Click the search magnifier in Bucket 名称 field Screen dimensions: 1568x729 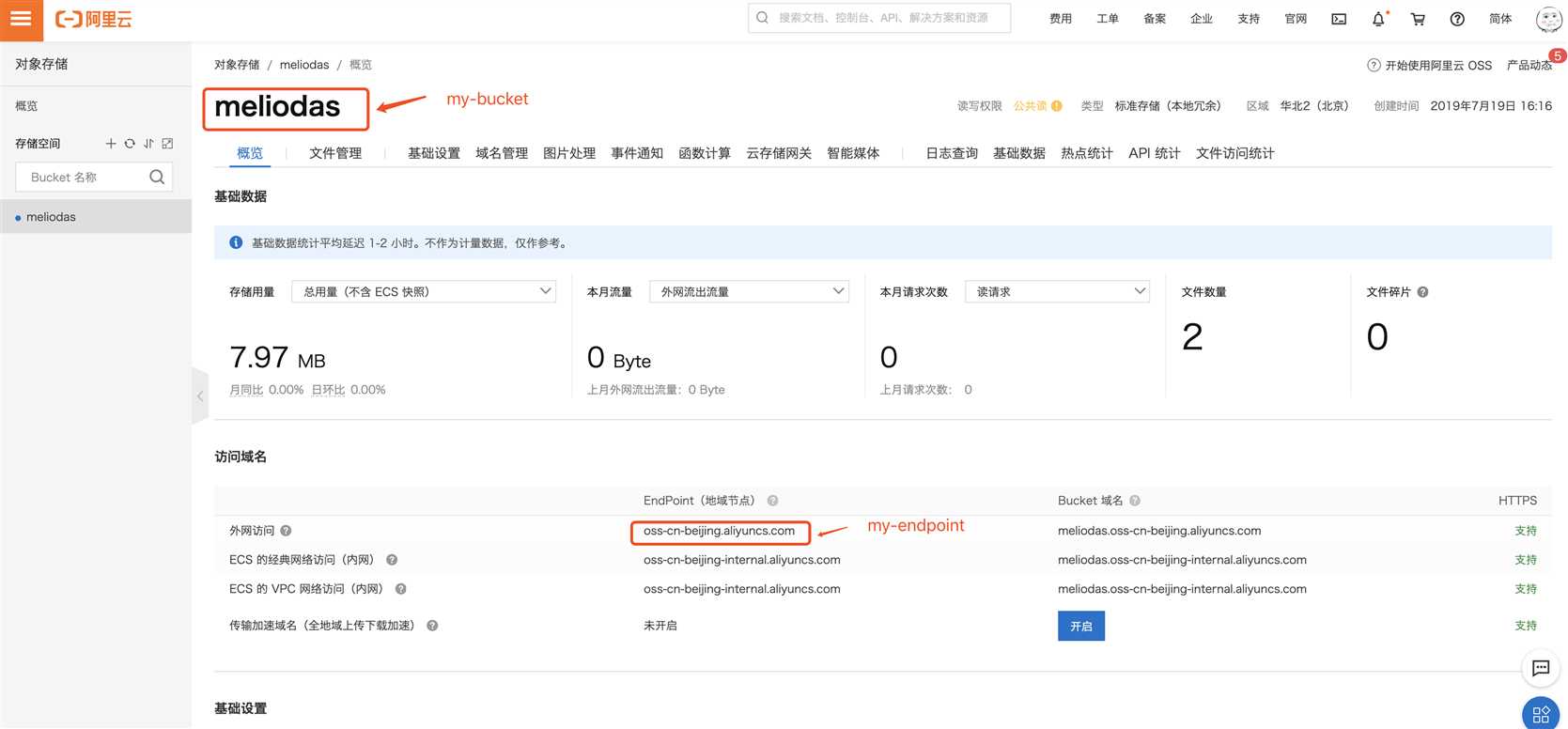click(x=157, y=177)
